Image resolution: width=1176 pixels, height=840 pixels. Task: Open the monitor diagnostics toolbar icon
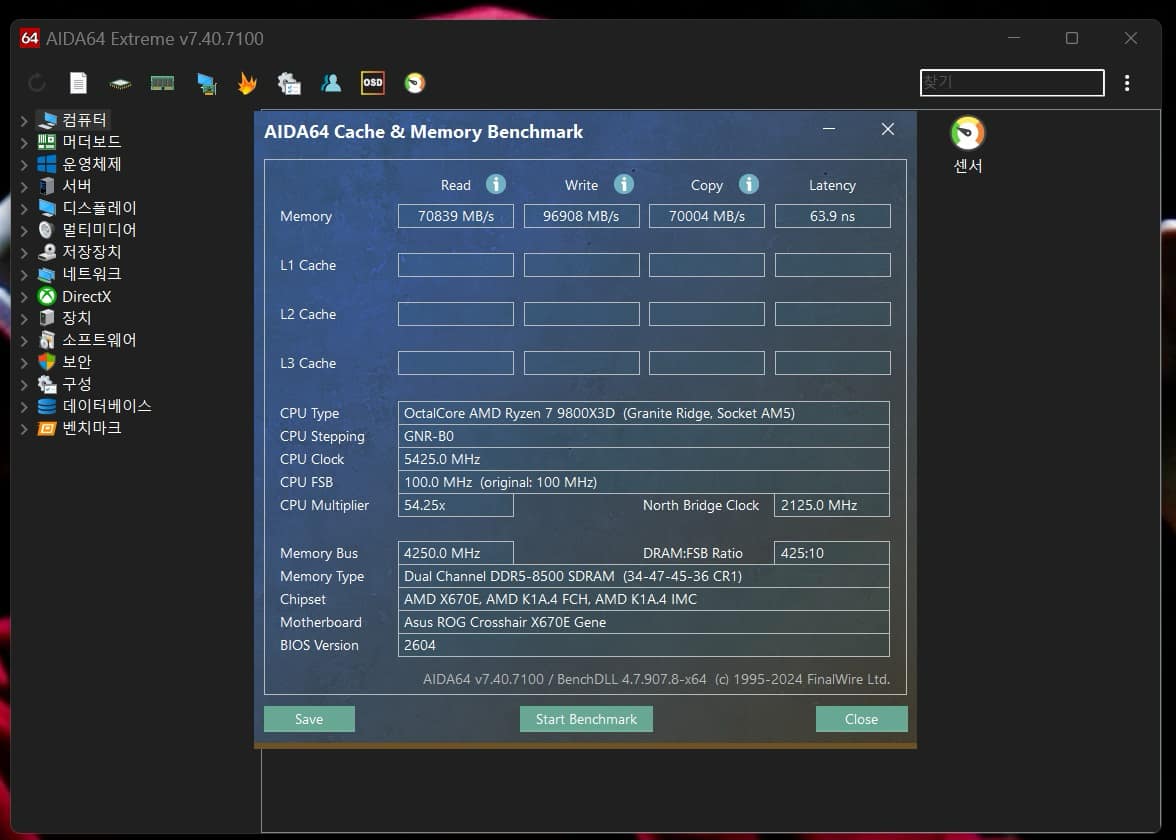click(206, 83)
